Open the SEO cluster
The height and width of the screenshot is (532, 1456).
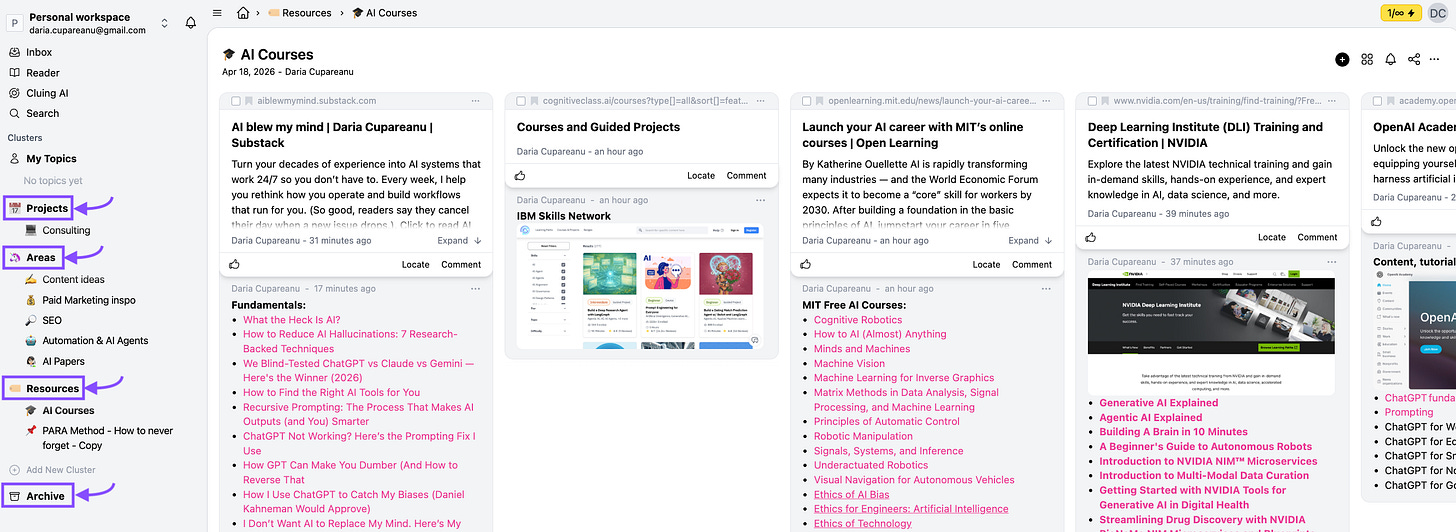pos(52,320)
